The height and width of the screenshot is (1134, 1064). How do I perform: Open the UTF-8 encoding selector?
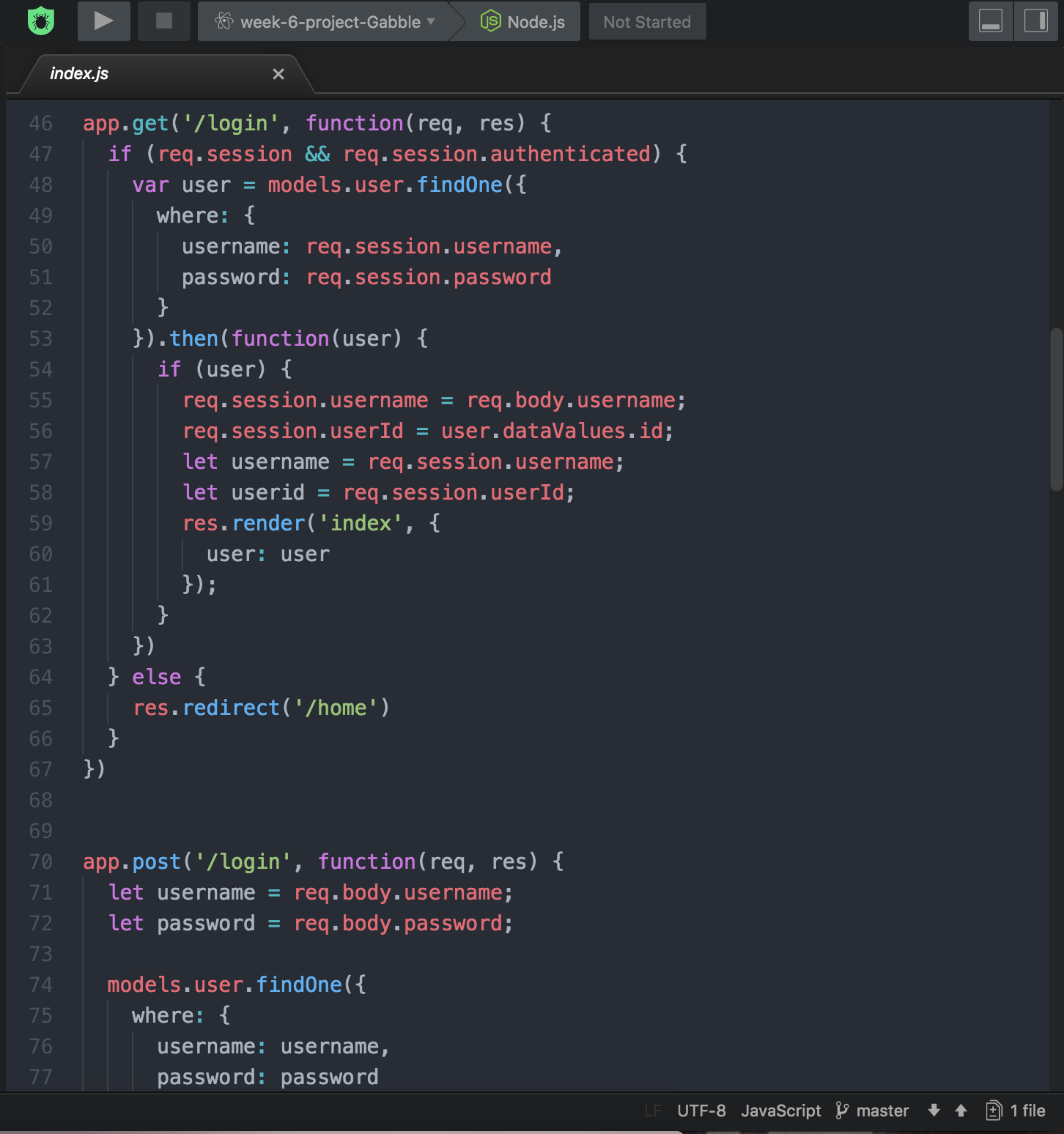pyautogui.click(x=701, y=1111)
